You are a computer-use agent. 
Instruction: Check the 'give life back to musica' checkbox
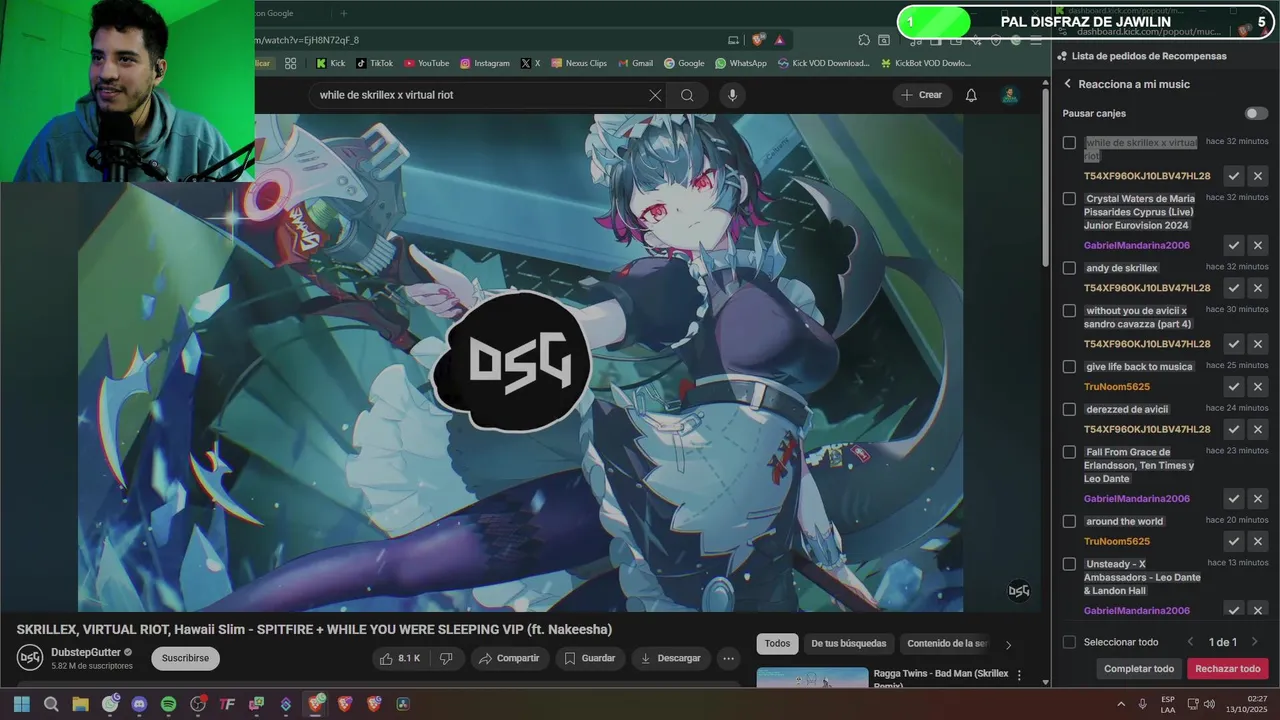[1069, 367]
